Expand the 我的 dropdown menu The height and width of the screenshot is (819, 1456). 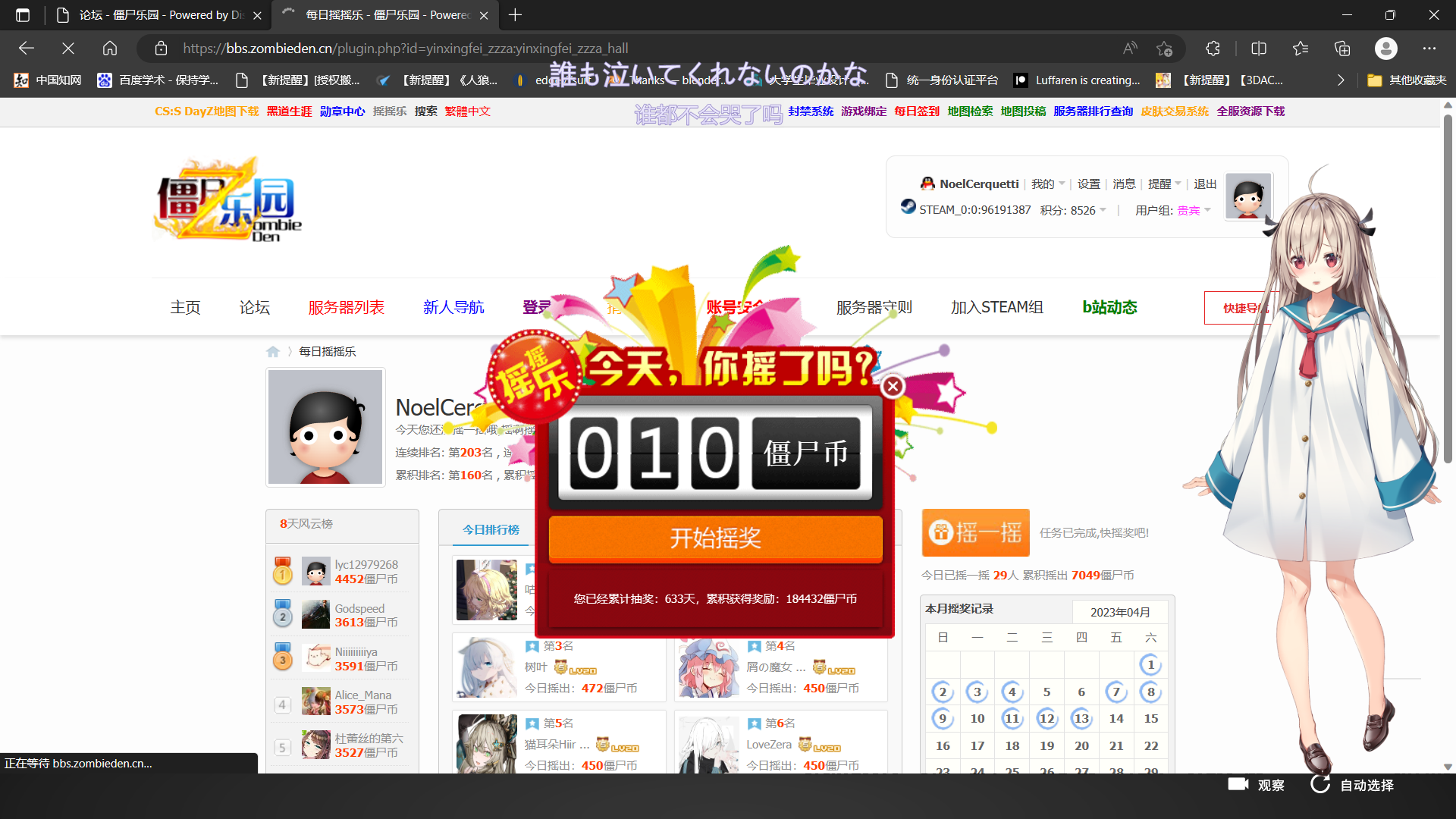click(1048, 184)
